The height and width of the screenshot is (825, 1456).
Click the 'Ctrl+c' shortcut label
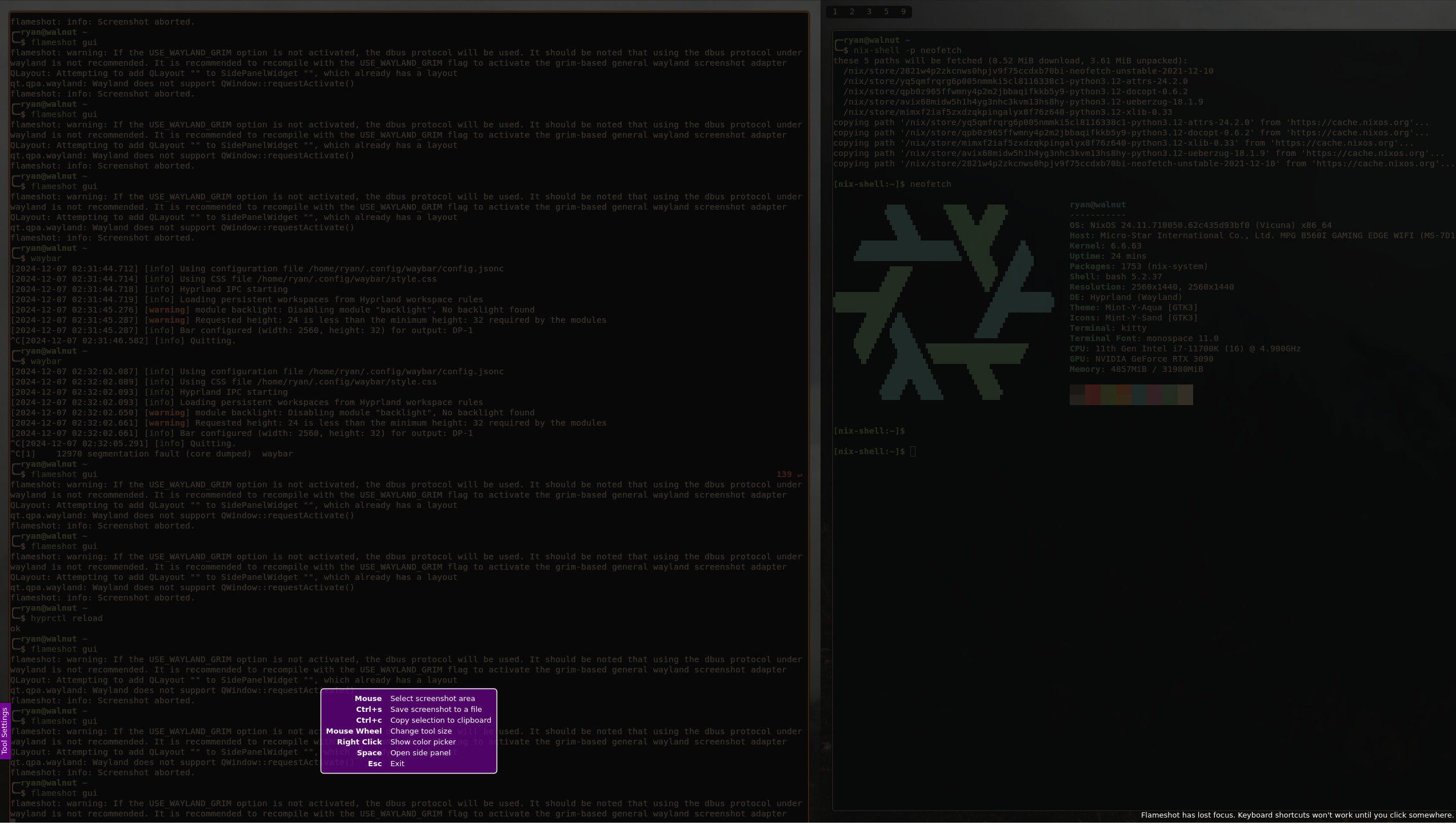[369, 721]
